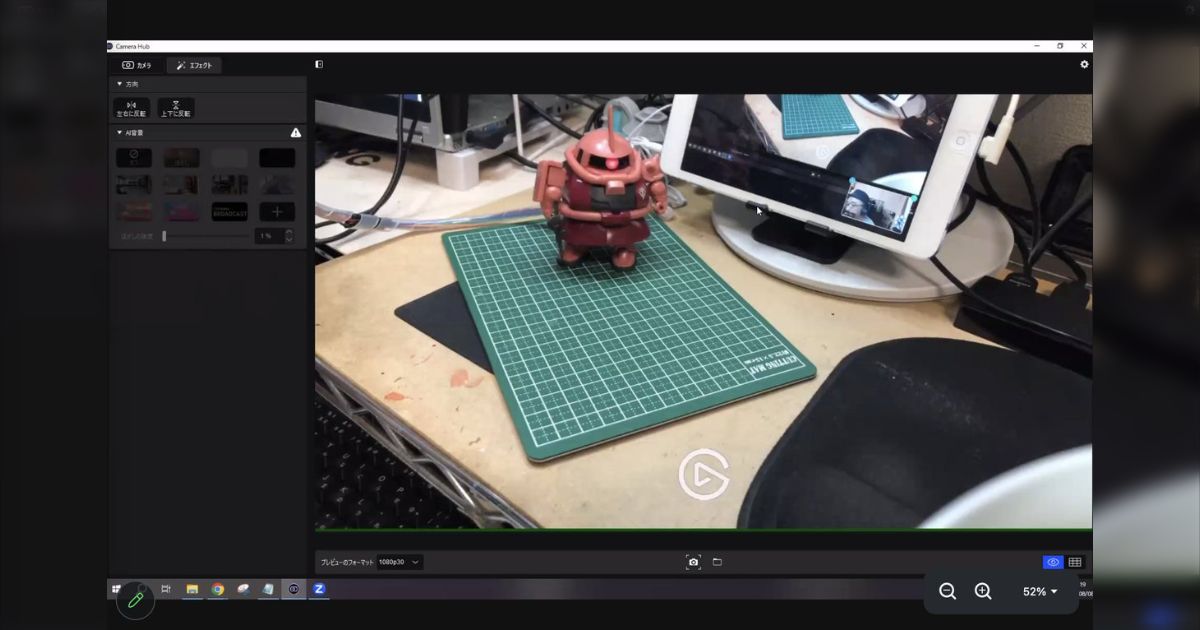This screenshot has width=1200, height=630.
Task: Open the preview format 1080p30 dropdown
Action: pyautogui.click(x=400, y=562)
